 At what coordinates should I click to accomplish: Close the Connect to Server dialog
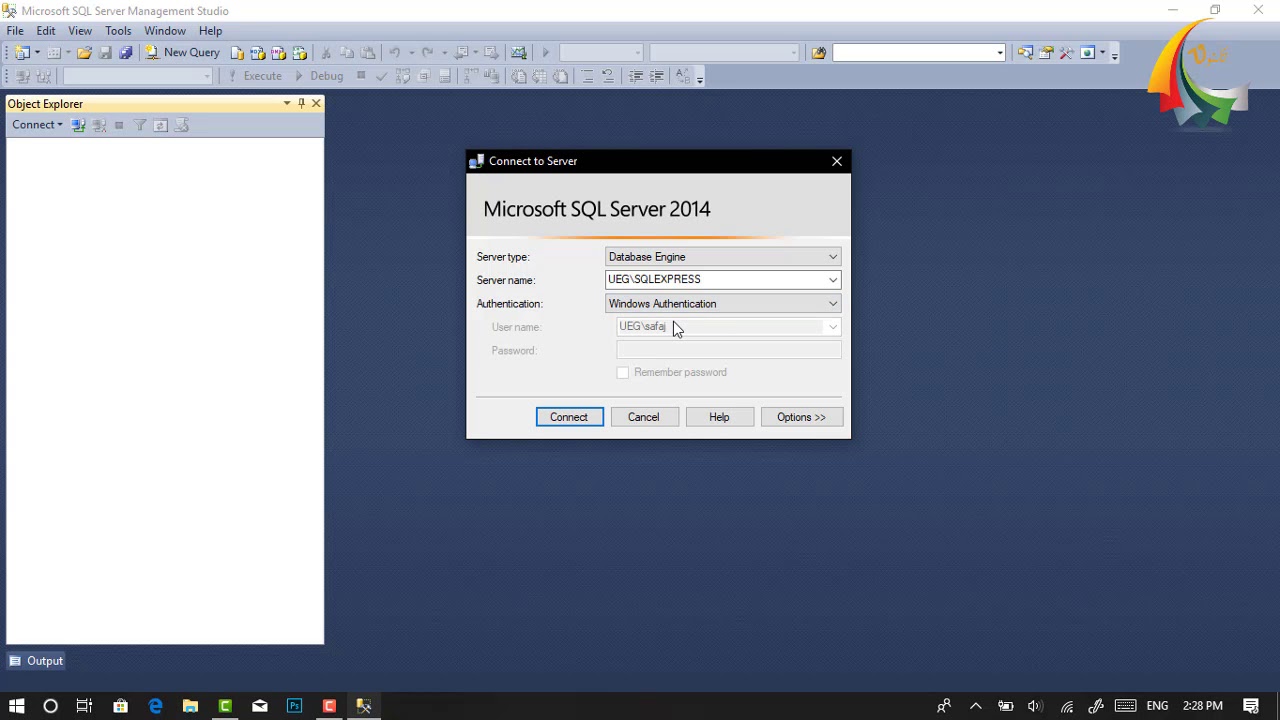837,161
